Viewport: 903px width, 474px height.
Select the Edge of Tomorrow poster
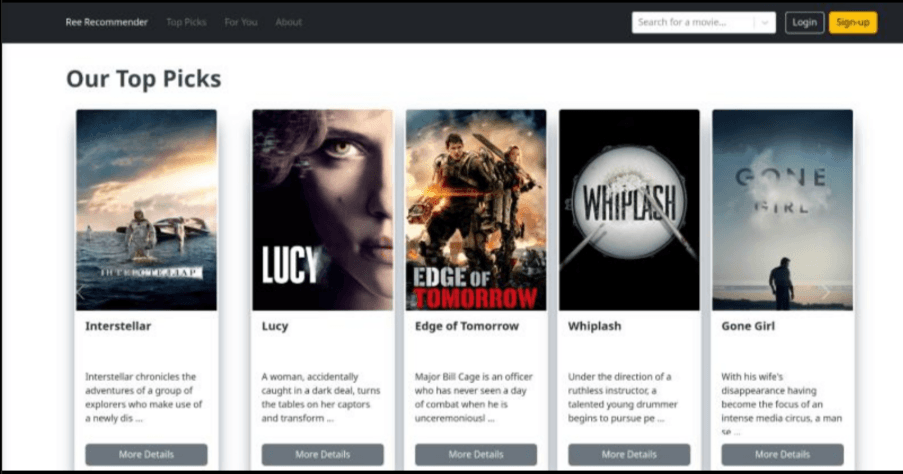coord(476,210)
